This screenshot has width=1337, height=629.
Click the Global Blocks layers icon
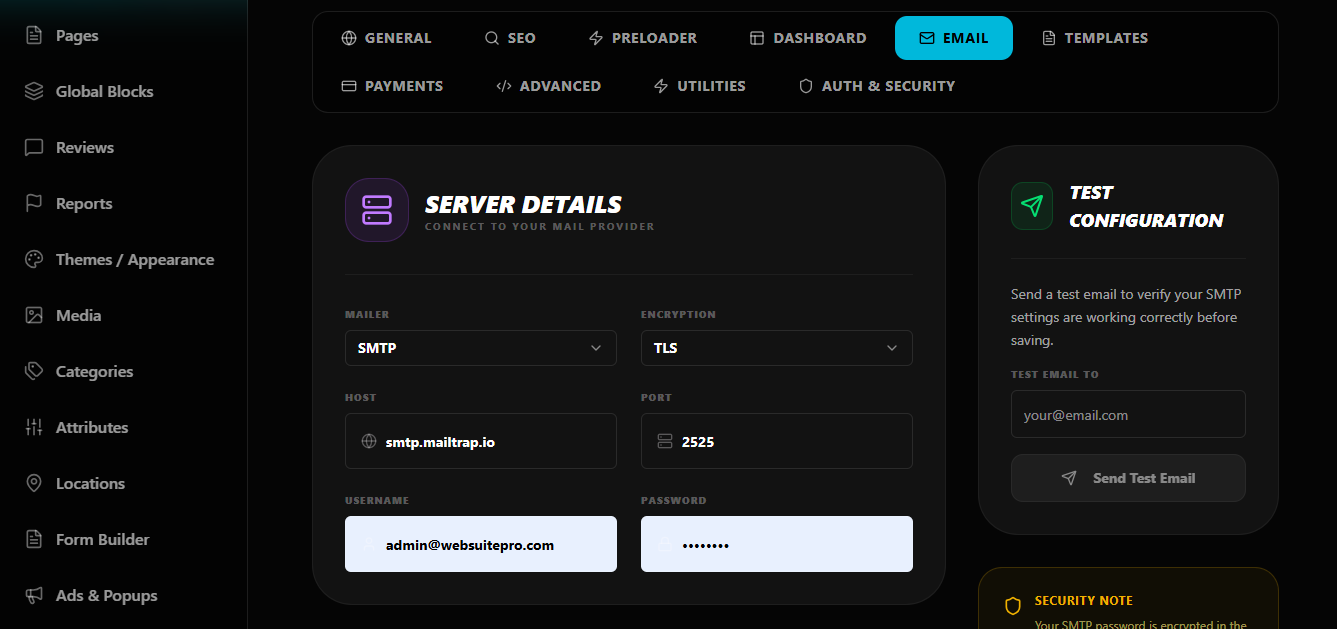pyautogui.click(x=34, y=92)
